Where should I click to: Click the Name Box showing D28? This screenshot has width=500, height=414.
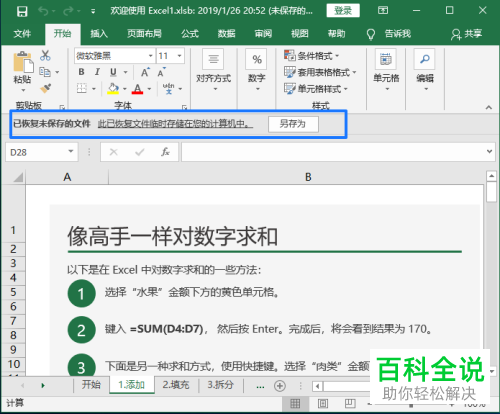(x=42, y=152)
